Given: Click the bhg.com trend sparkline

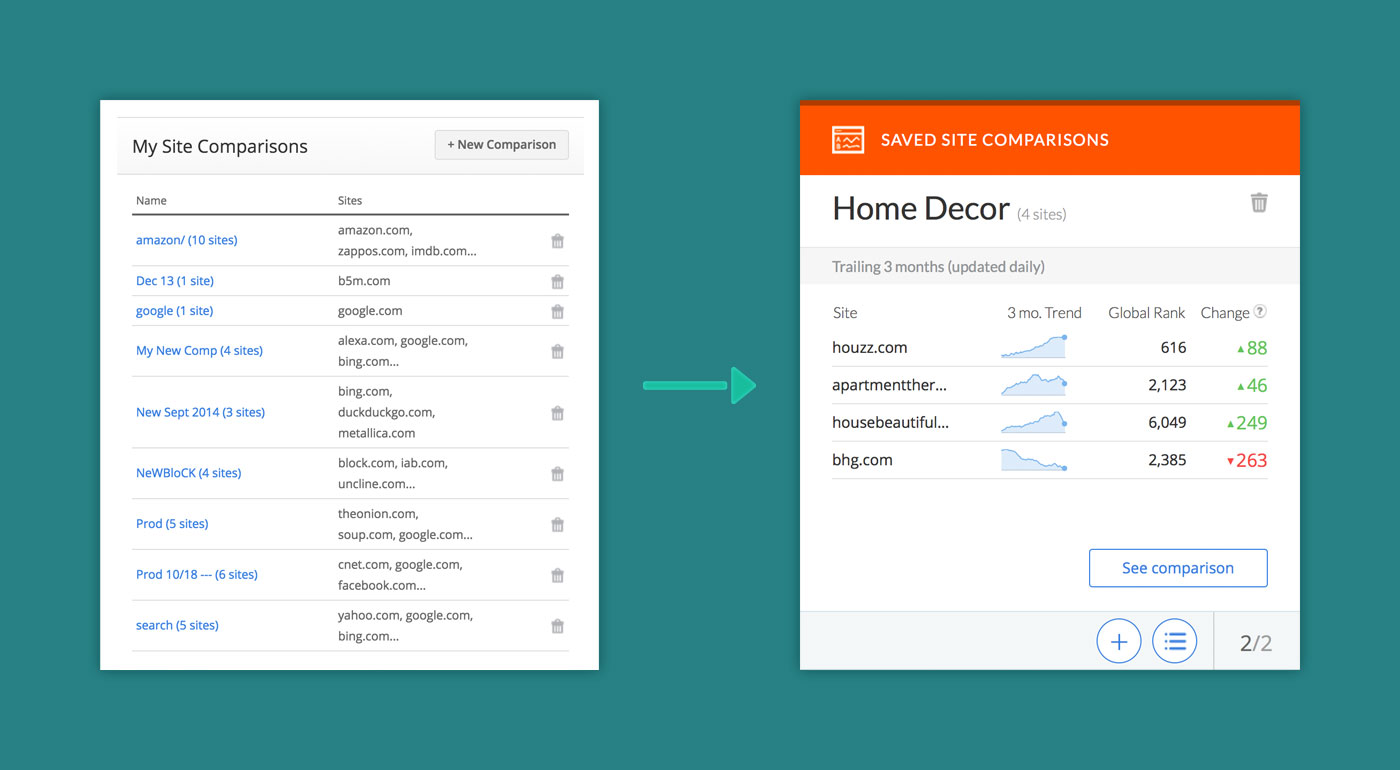Looking at the screenshot, I should point(1034,459).
